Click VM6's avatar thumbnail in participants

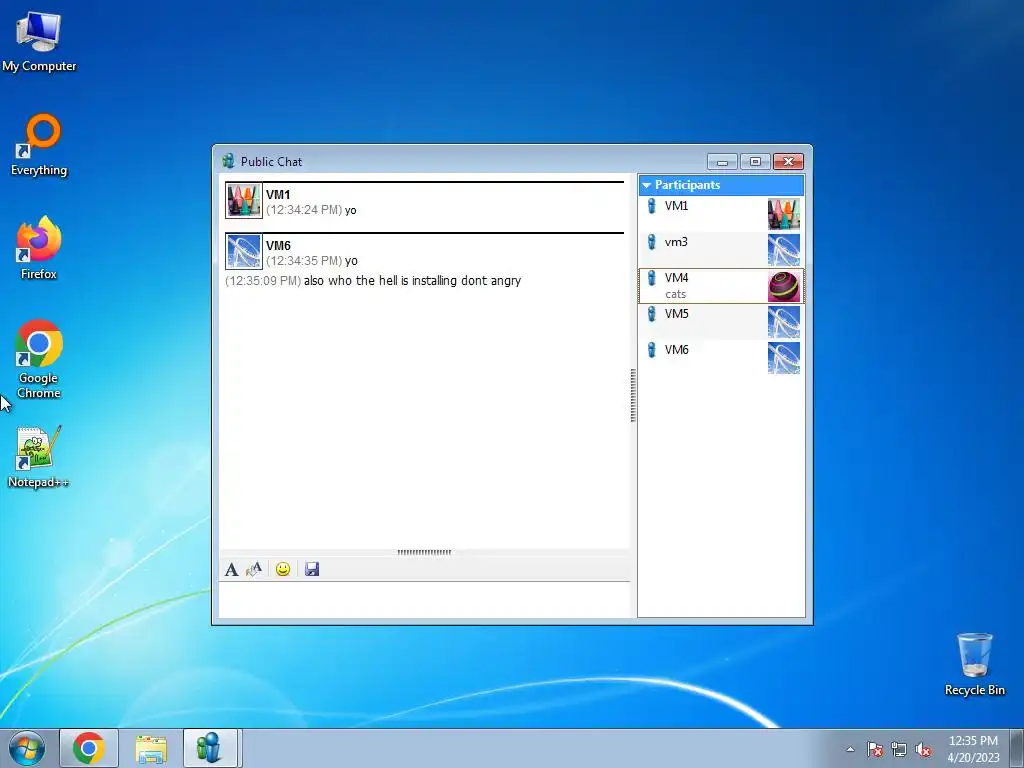tap(784, 358)
